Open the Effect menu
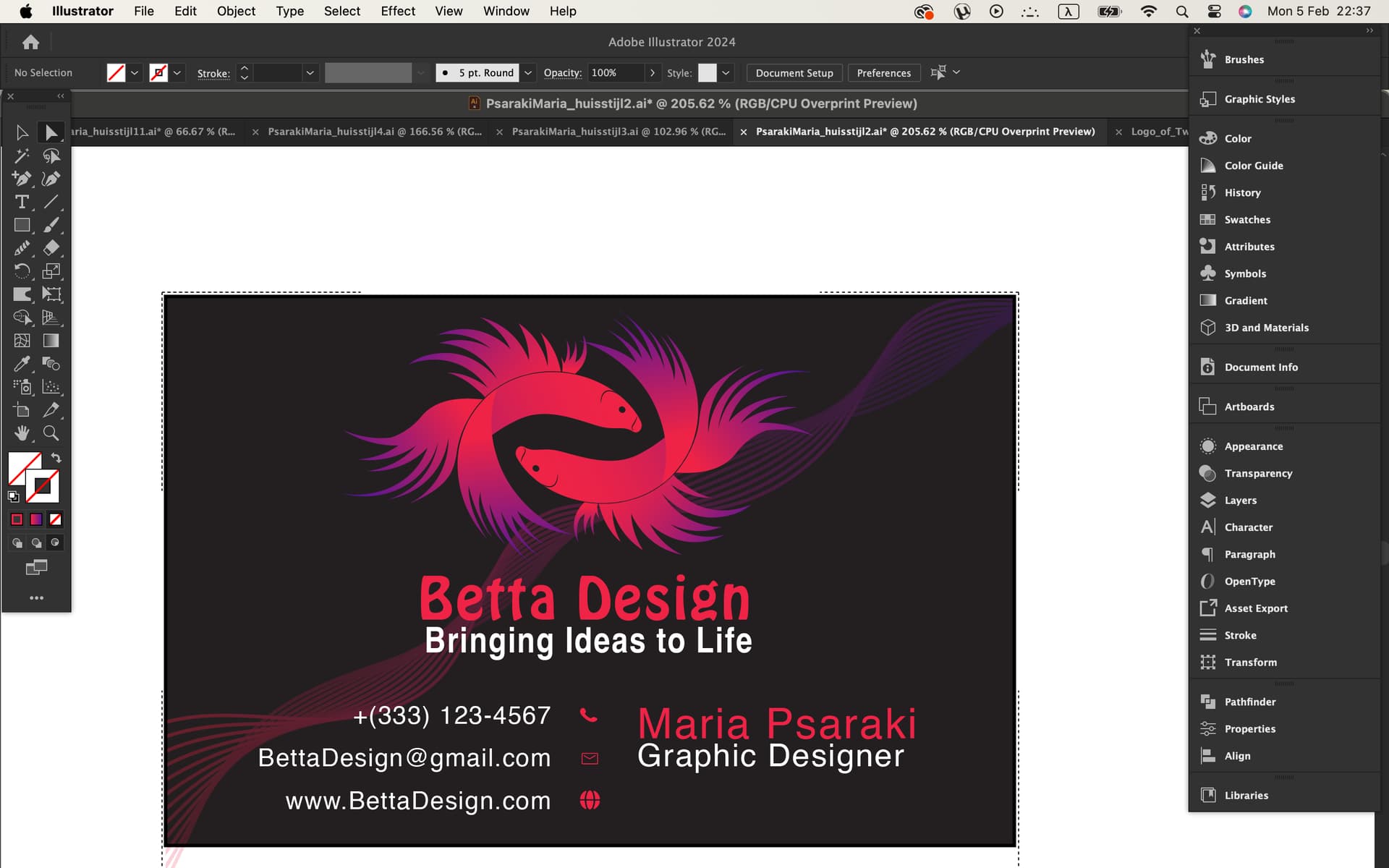This screenshot has height=868, width=1389. point(398,11)
